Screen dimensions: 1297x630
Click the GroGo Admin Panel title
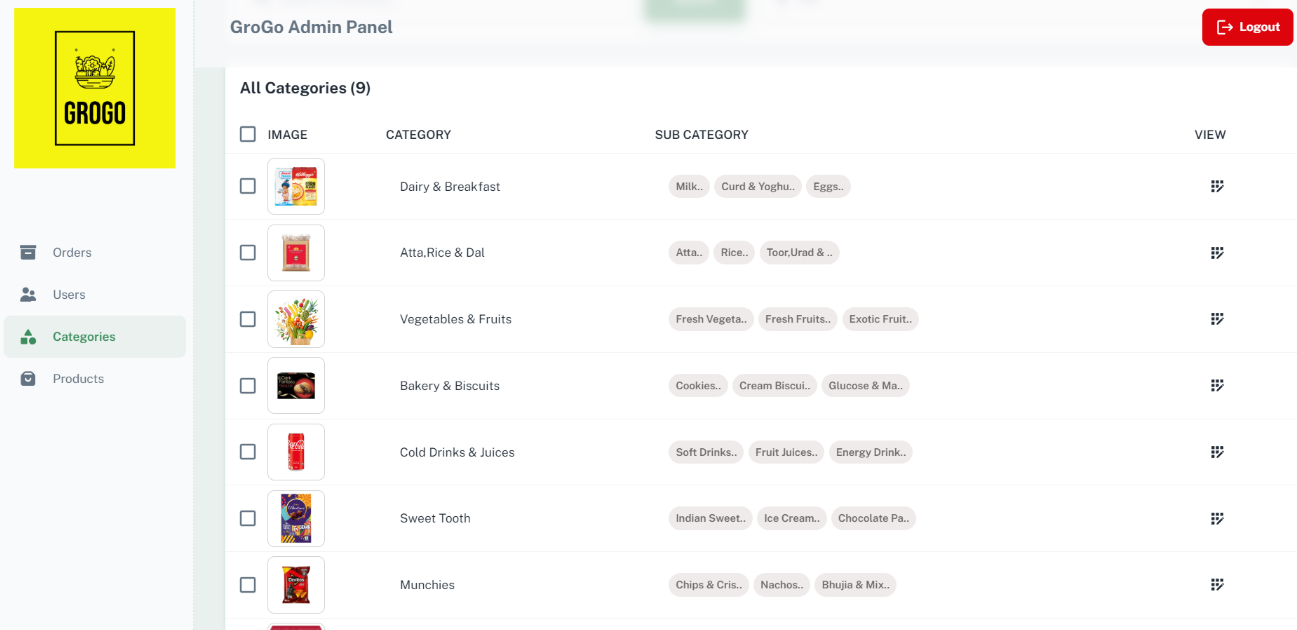(311, 27)
